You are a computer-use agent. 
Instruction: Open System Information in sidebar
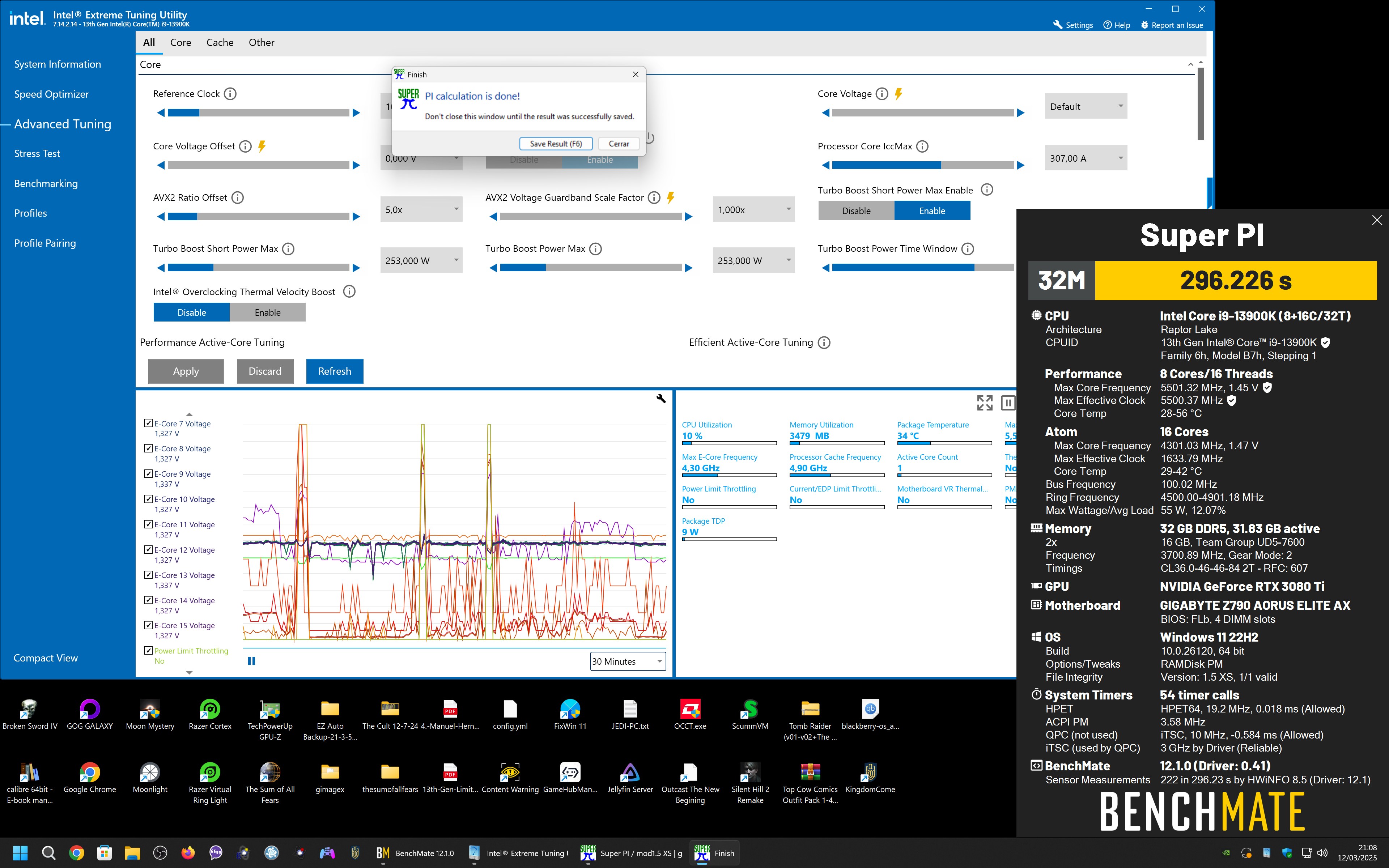coord(58,64)
